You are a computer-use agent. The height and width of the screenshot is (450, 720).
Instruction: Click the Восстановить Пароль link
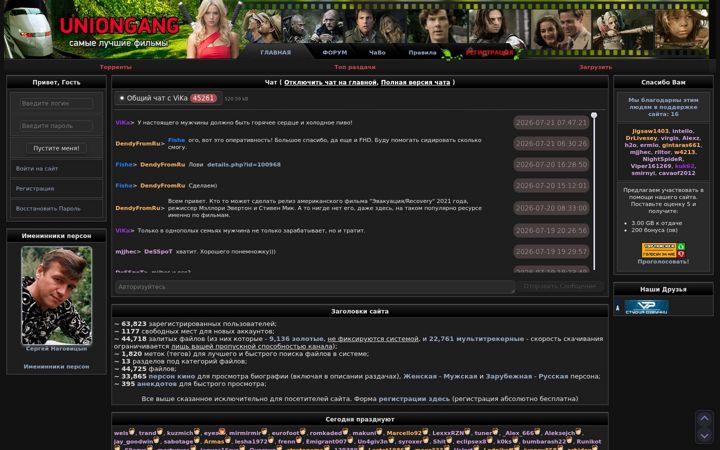pyautogui.click(x=48, y=208)
